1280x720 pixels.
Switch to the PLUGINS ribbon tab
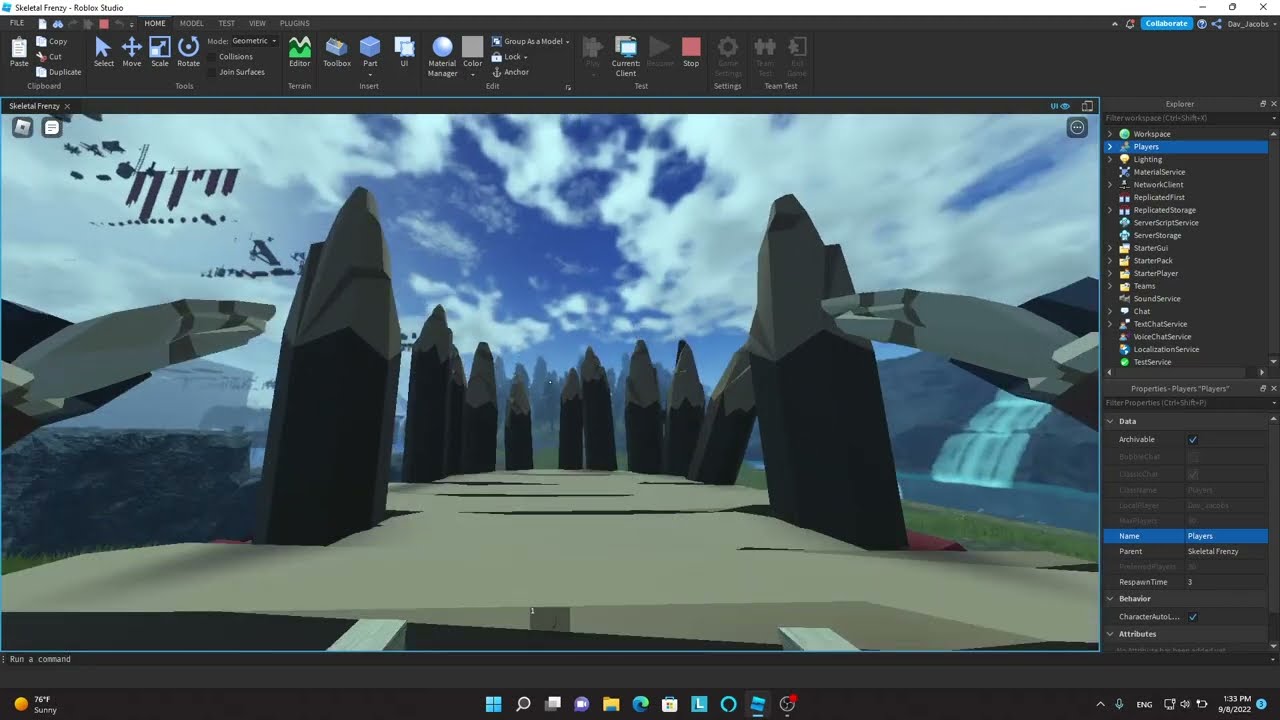294,23
